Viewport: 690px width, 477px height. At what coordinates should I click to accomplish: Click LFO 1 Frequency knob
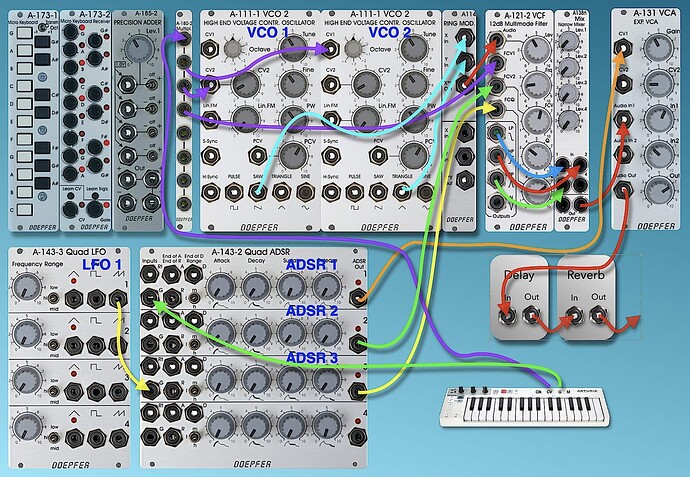27,287
